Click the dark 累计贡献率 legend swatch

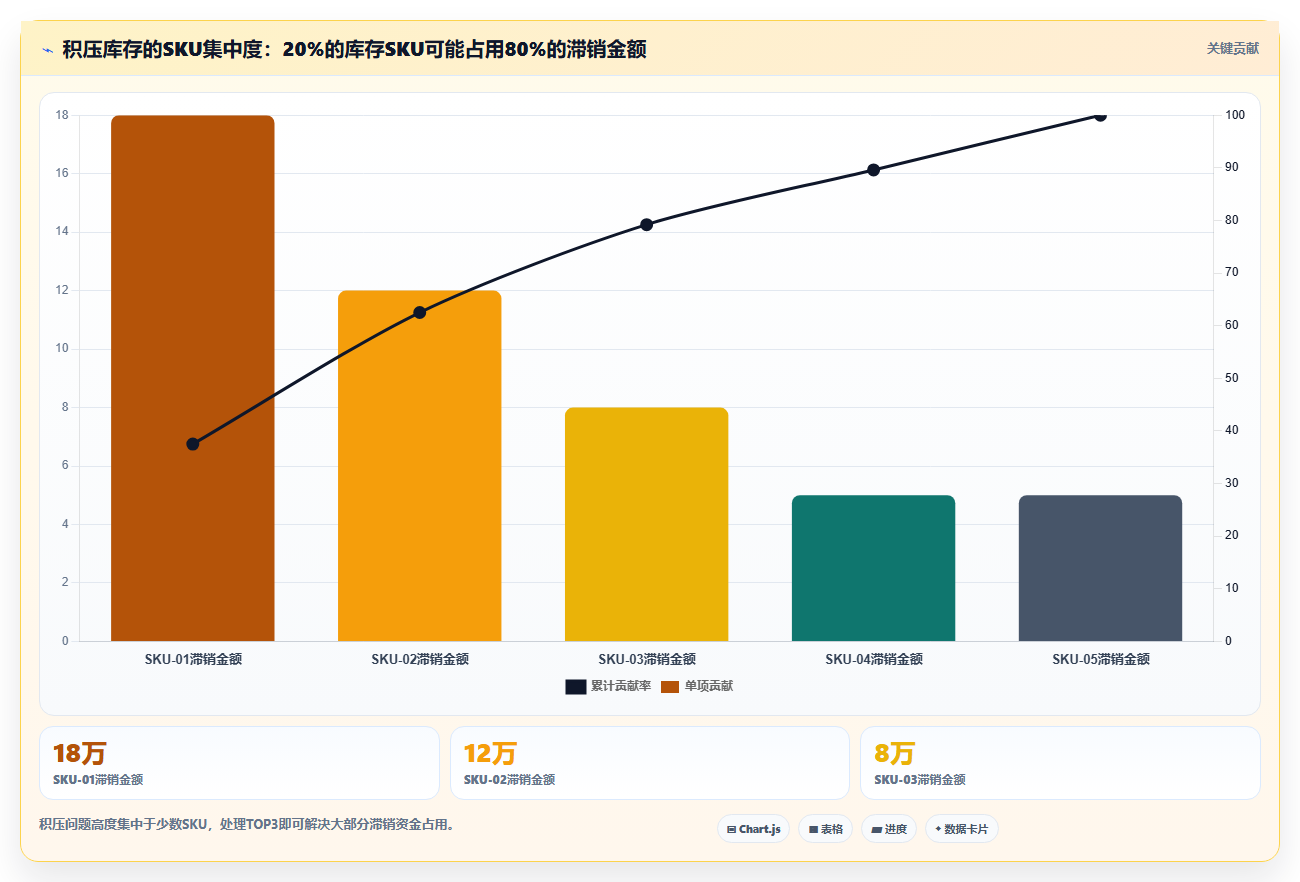tap(575, 686)
